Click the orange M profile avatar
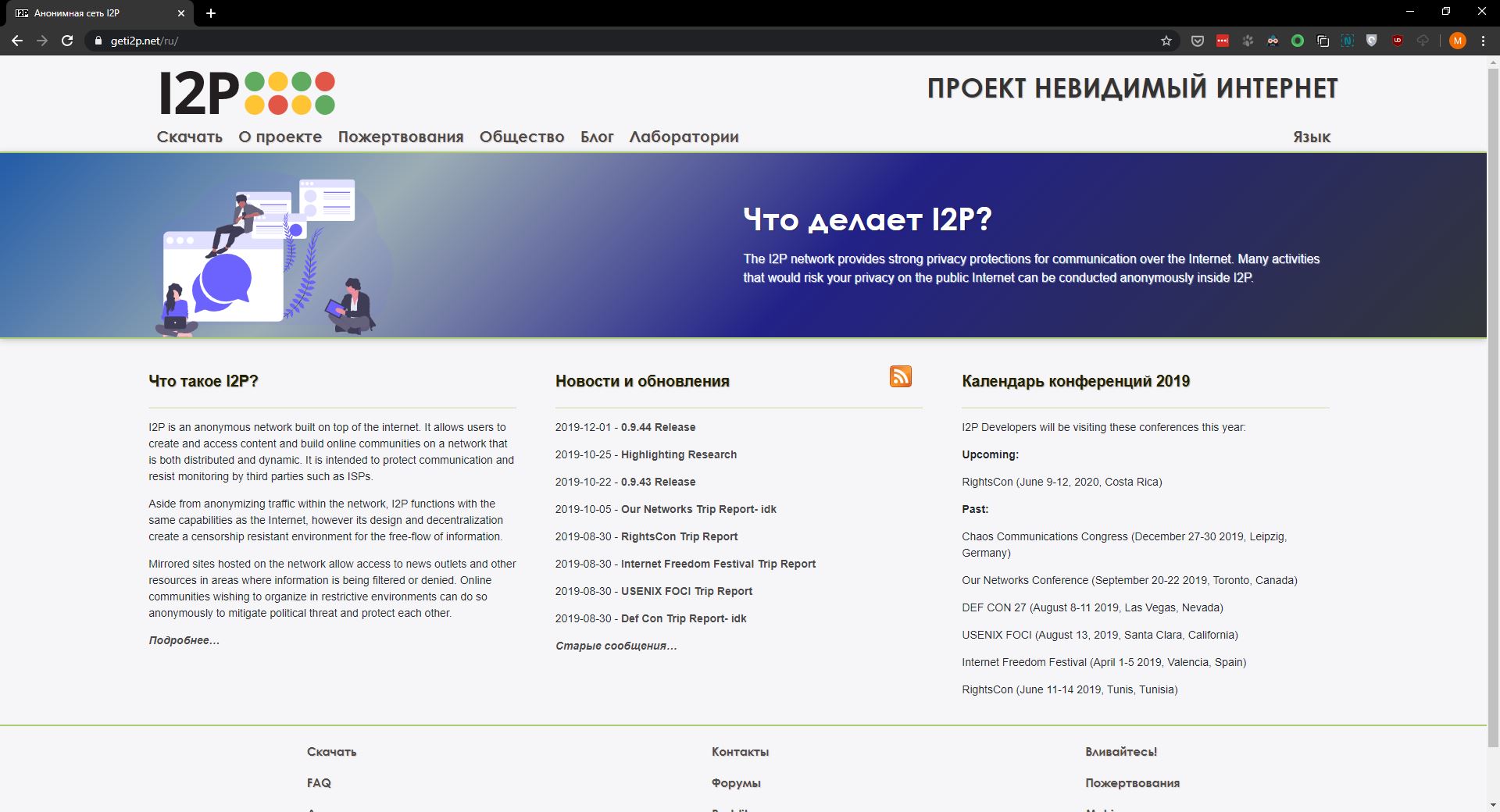 (x=1457, y=41)
